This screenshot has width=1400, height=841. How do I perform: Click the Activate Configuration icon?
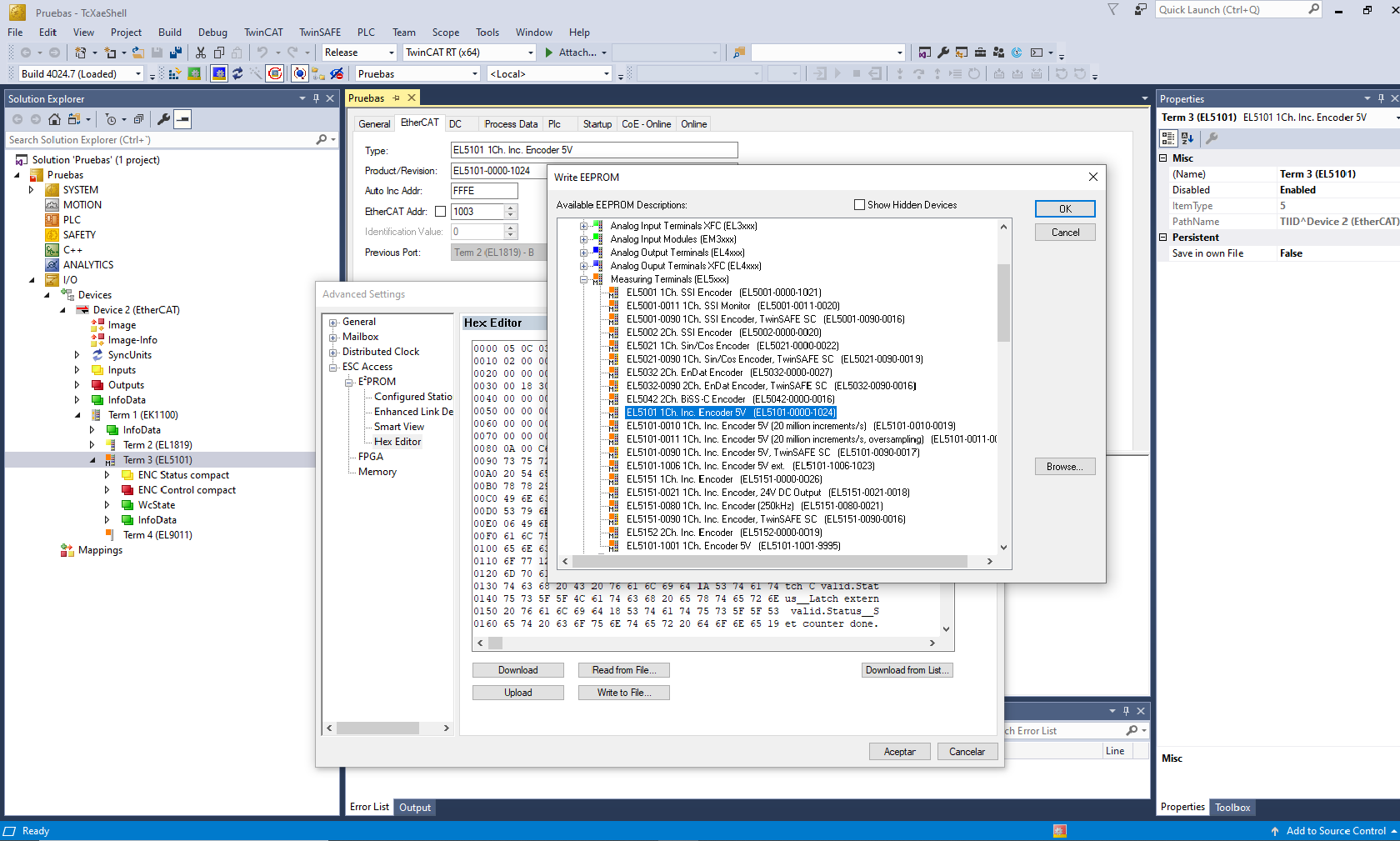[x=174, y=74]
